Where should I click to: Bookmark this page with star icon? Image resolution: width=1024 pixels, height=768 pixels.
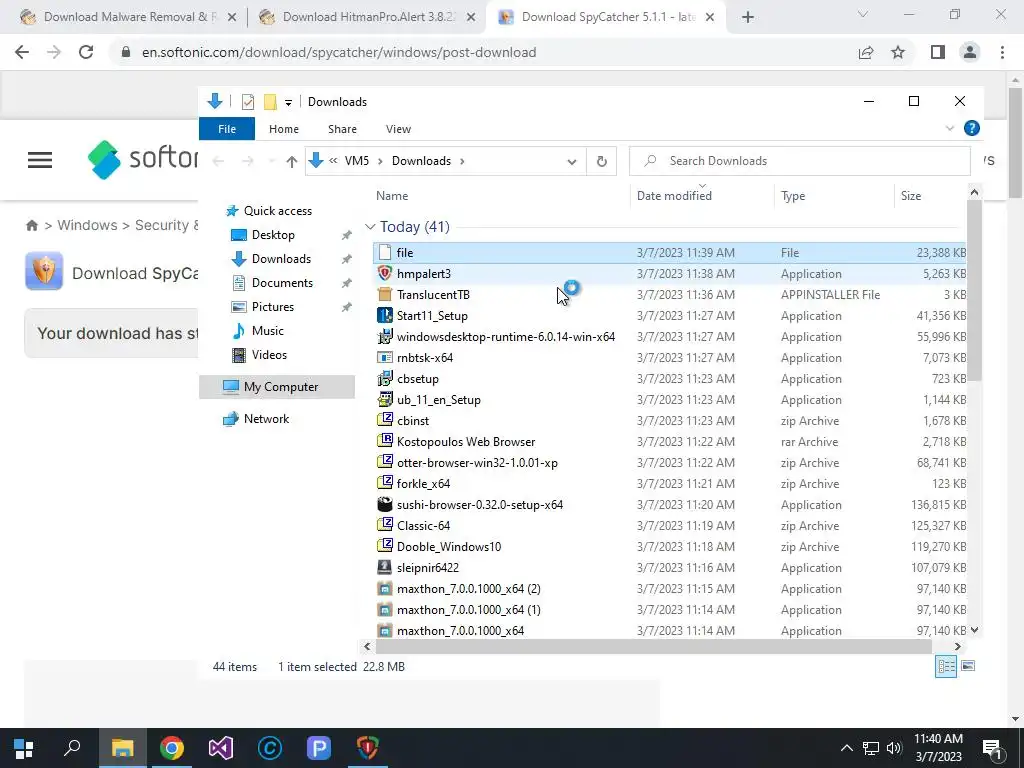[898, 52]
